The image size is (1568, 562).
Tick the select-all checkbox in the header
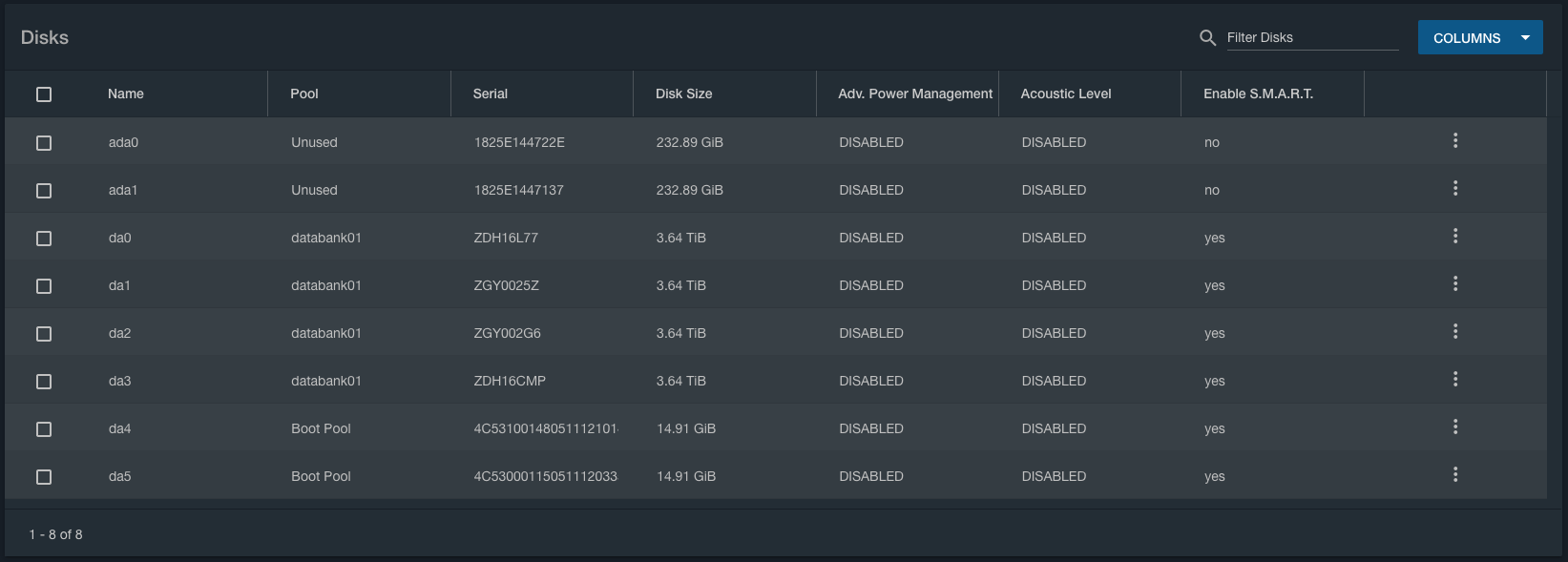44,94
